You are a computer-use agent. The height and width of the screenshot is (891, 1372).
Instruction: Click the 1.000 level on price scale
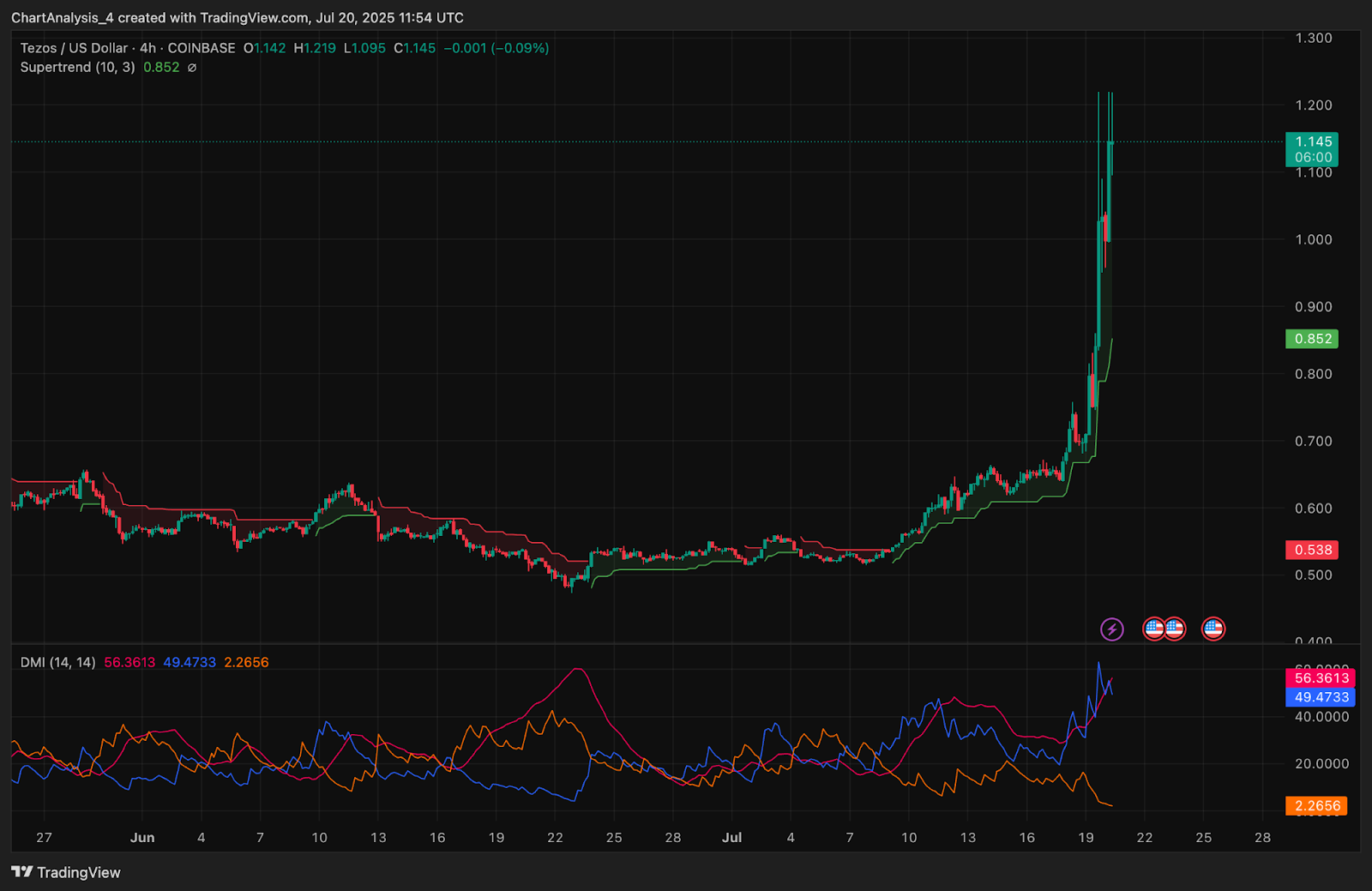click(1313, 239)
